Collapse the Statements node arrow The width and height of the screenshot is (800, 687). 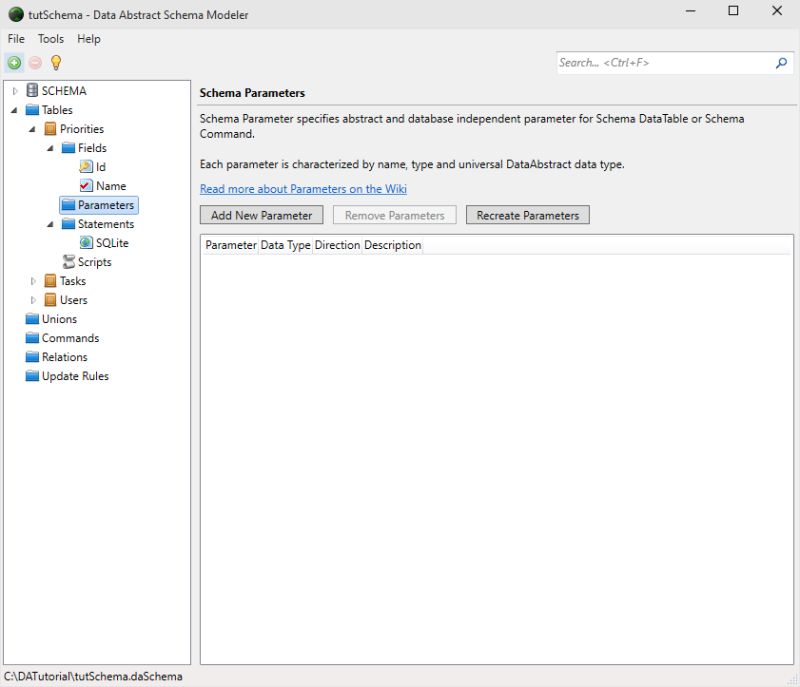pyautogui.click(x=50, y=224)
